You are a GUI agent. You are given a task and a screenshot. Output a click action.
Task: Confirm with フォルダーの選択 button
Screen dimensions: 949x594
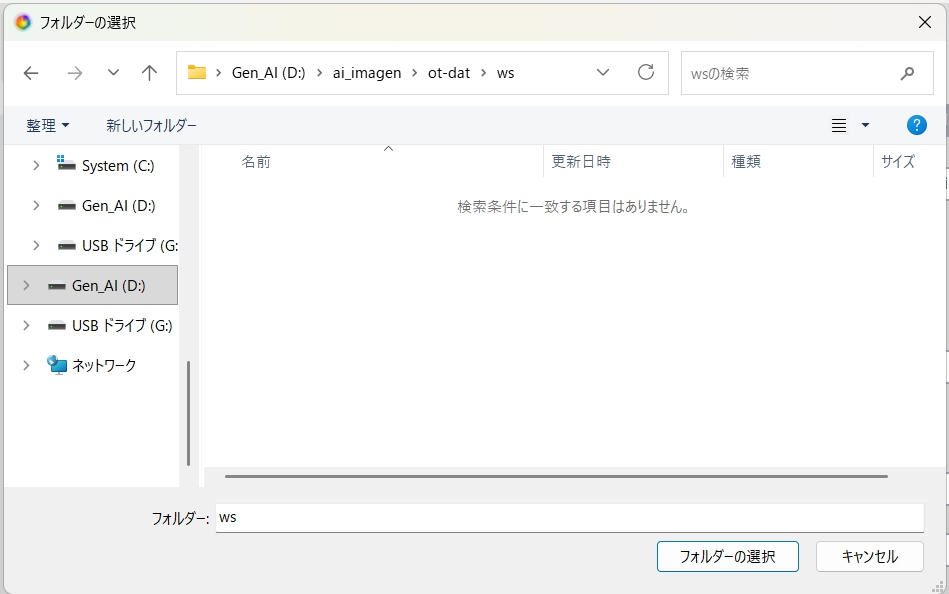[x=727, y=556]
